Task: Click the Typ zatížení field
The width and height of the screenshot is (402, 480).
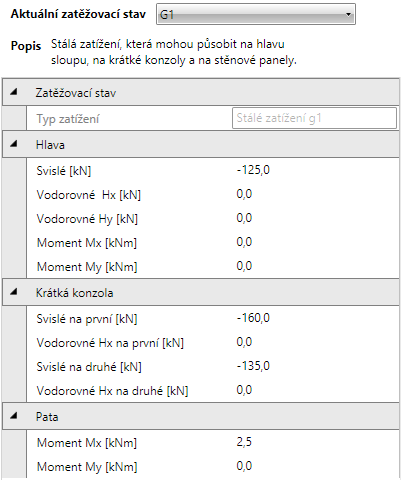Action: (314, 118)
